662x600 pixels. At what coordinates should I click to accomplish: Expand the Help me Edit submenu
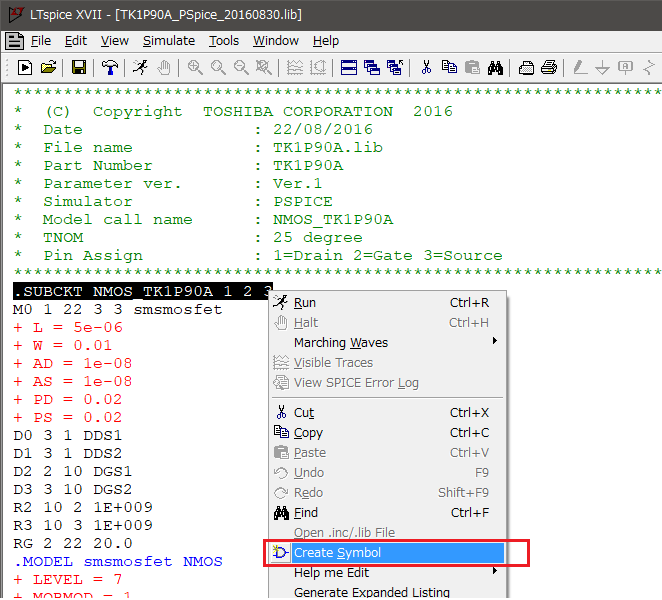click(388, 573)
